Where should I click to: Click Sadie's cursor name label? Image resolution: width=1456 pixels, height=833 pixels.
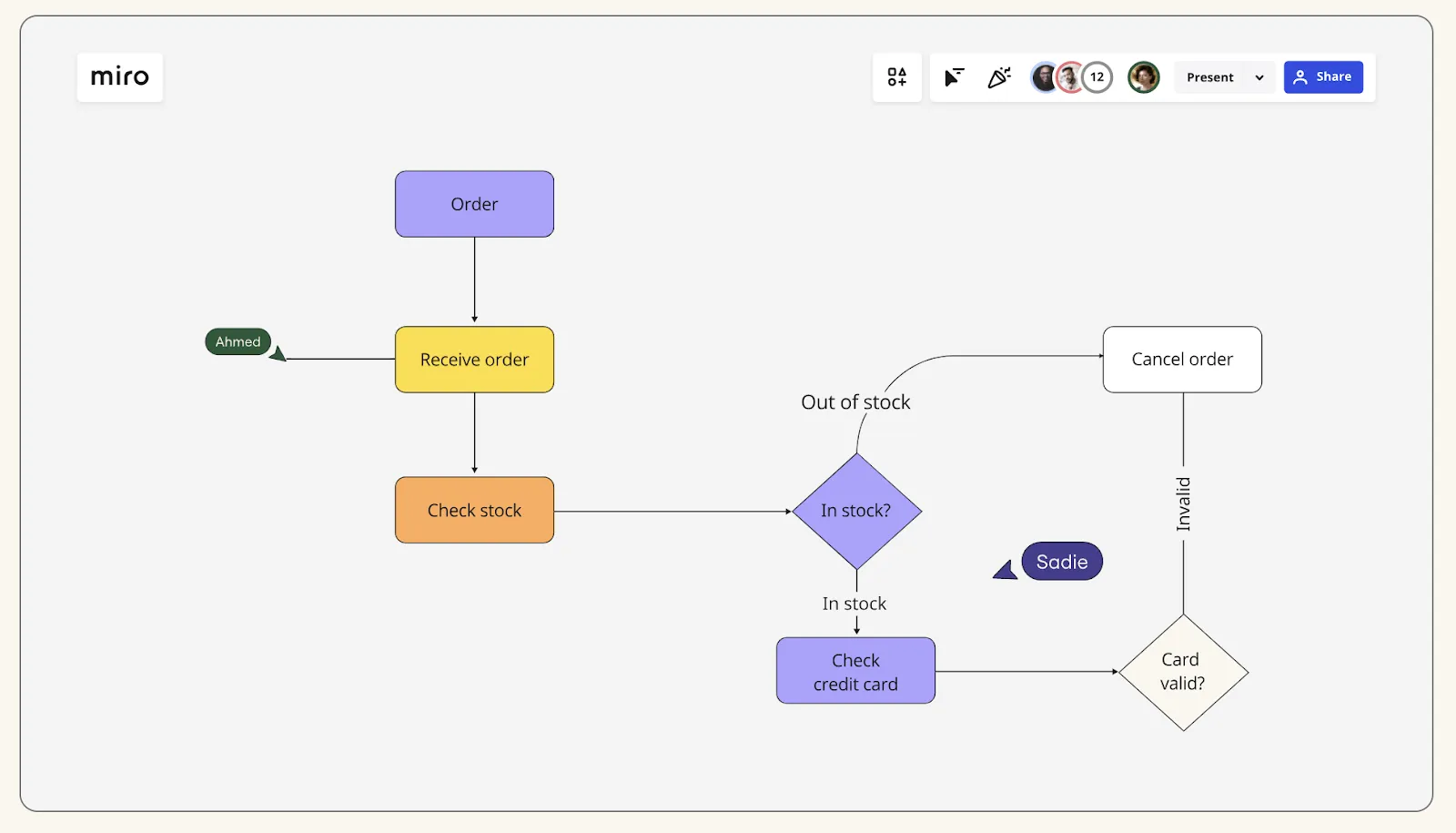pyautogui.click(x=1062, y=562)
